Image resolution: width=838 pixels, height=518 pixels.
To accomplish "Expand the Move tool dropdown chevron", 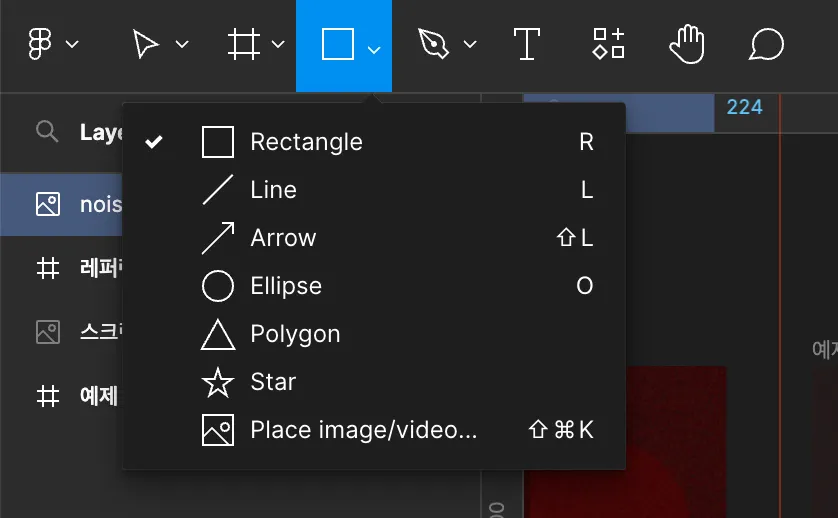I will point(182,45).
